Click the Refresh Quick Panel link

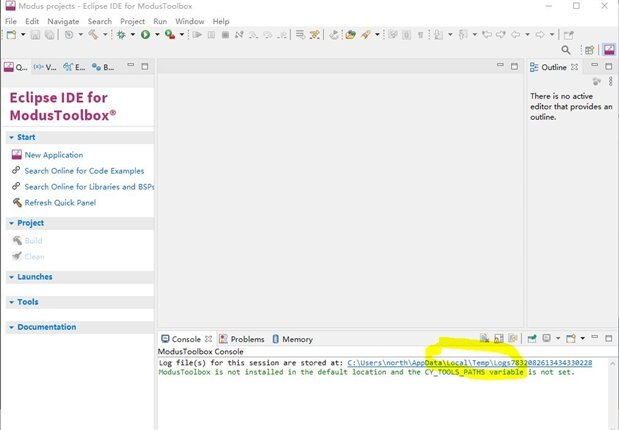60,203
